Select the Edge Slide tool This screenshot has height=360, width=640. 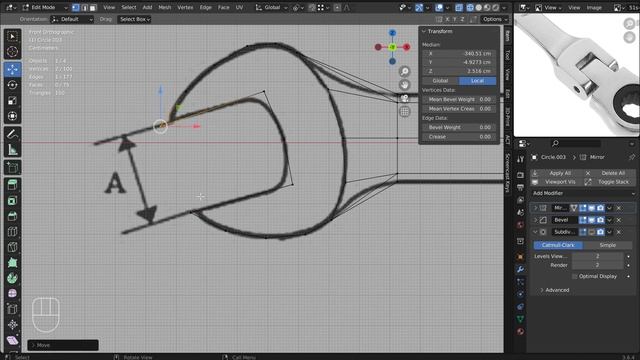pyautogui.click(x=12, y=309)
